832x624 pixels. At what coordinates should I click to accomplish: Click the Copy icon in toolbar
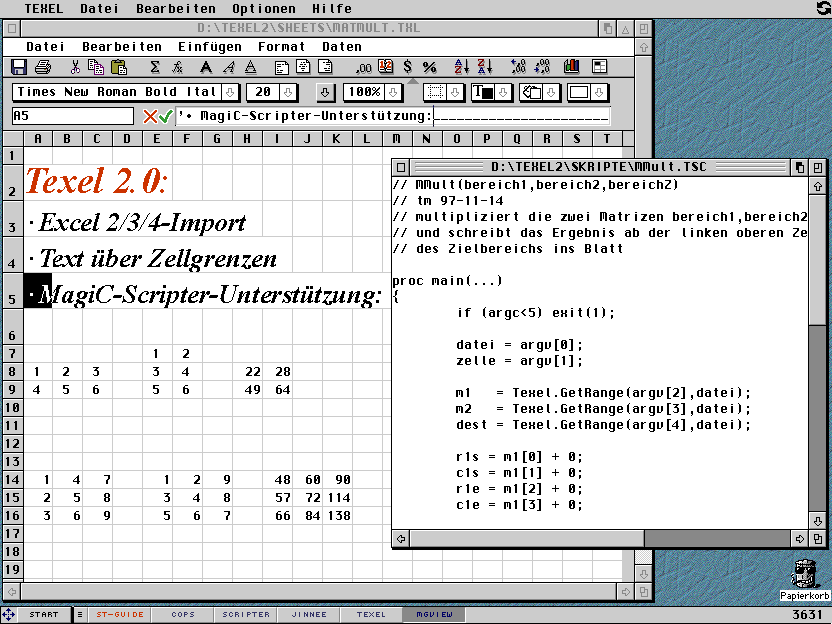point(96,67)
